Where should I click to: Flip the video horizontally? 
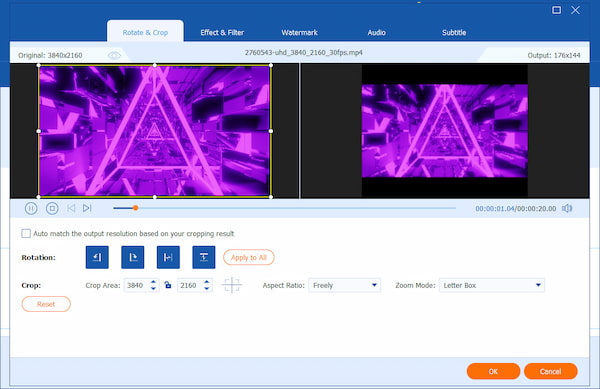(x=168, y=257)
